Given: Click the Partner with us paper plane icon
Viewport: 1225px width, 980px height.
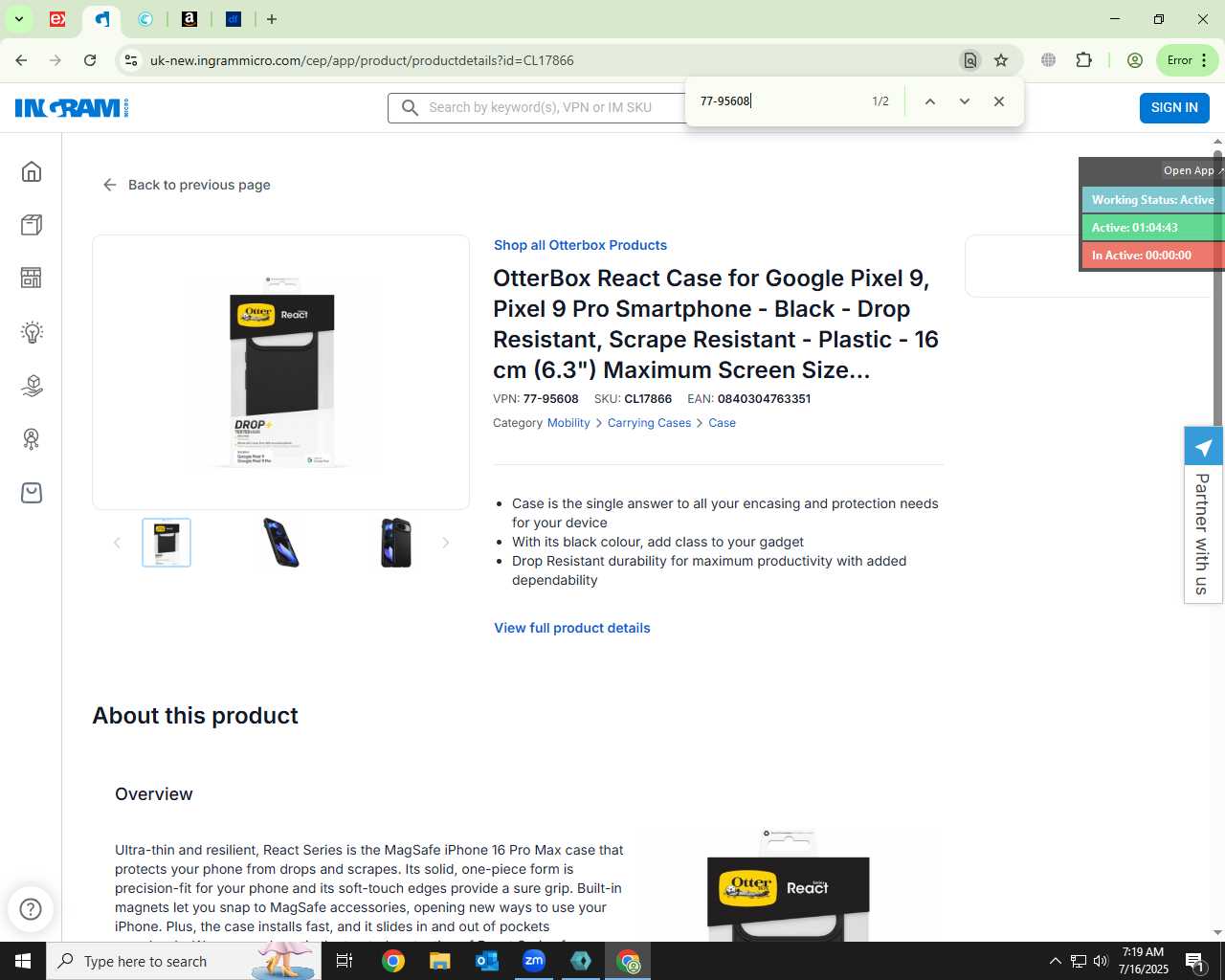Looking at the screenshot, I should tap(1204, 447).
